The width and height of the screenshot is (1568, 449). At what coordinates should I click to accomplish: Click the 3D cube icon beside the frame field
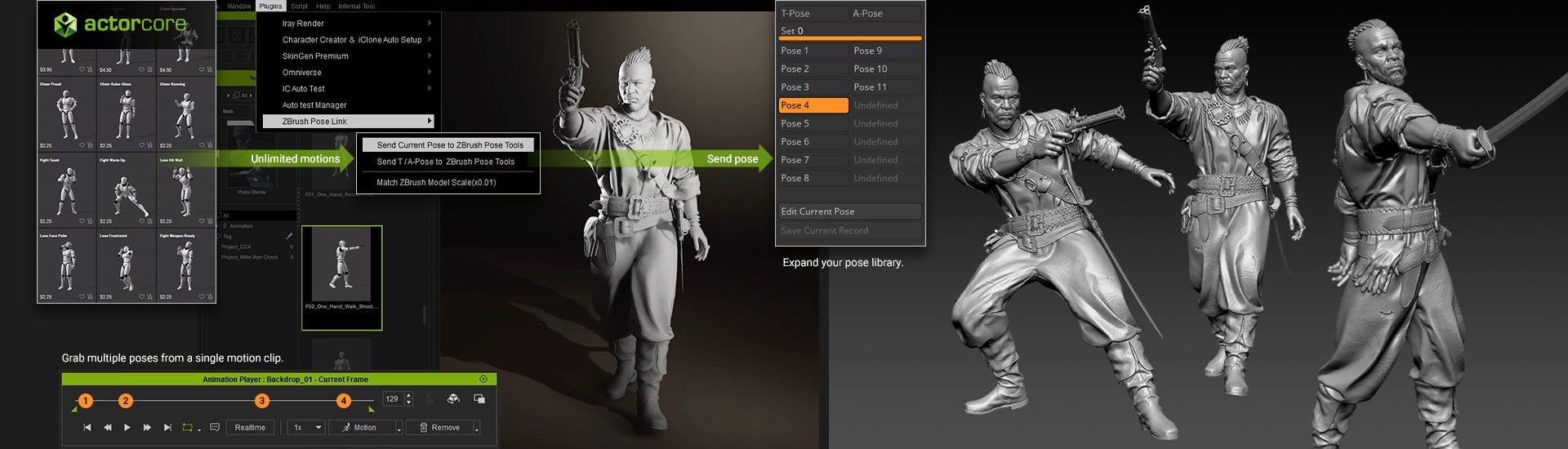pos(453,399)
